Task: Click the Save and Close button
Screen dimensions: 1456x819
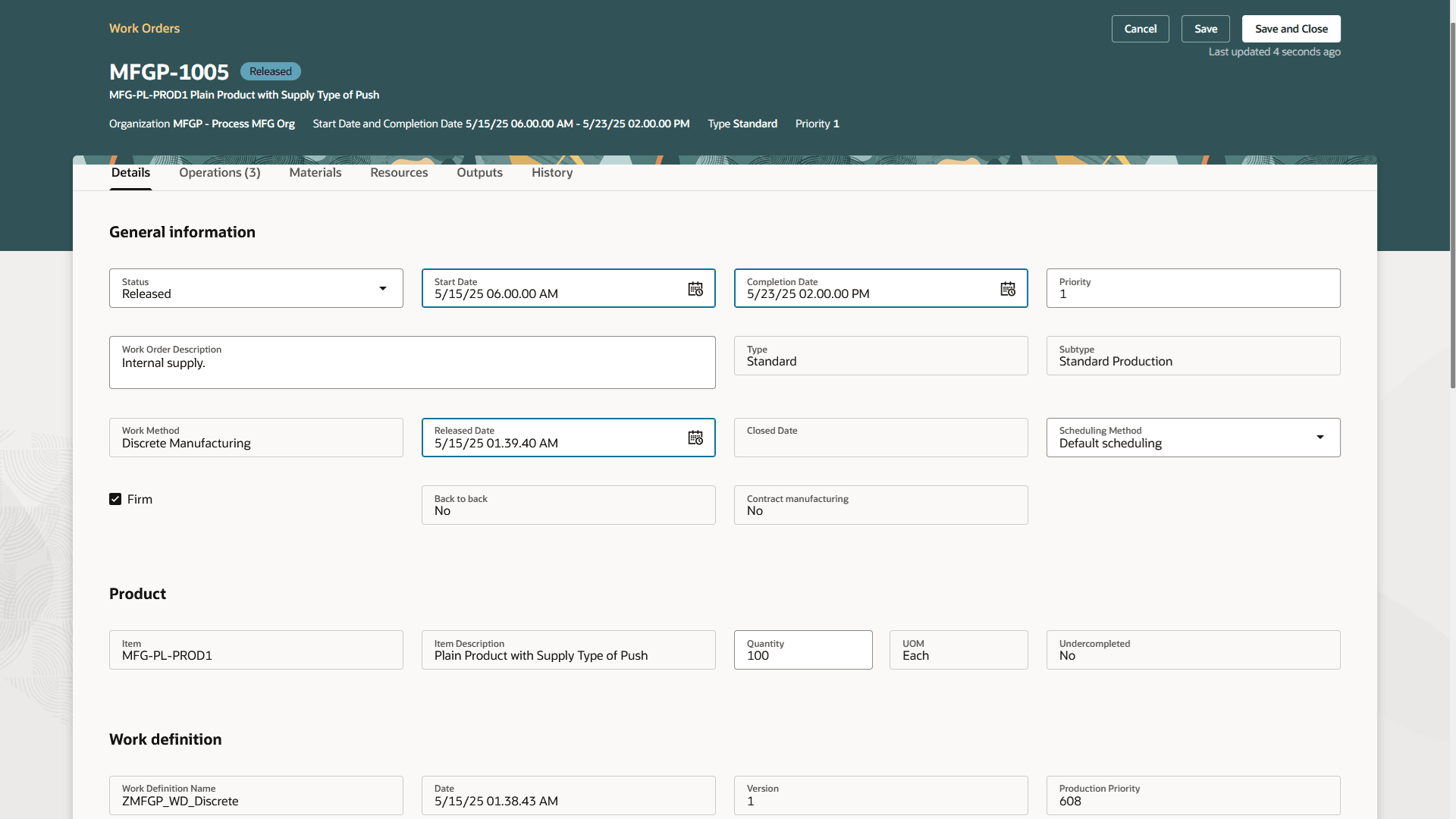Action: [x=1291, y=29]
